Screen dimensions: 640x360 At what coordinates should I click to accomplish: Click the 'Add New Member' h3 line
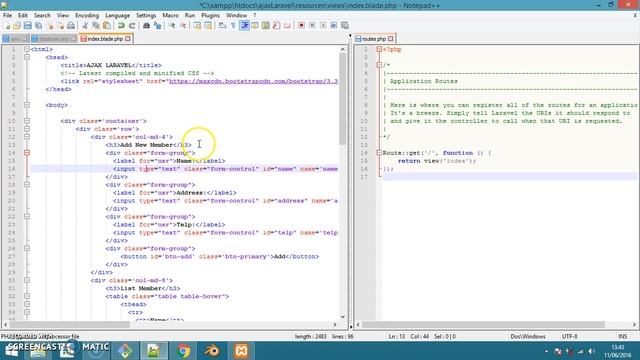tap(149, 145)
